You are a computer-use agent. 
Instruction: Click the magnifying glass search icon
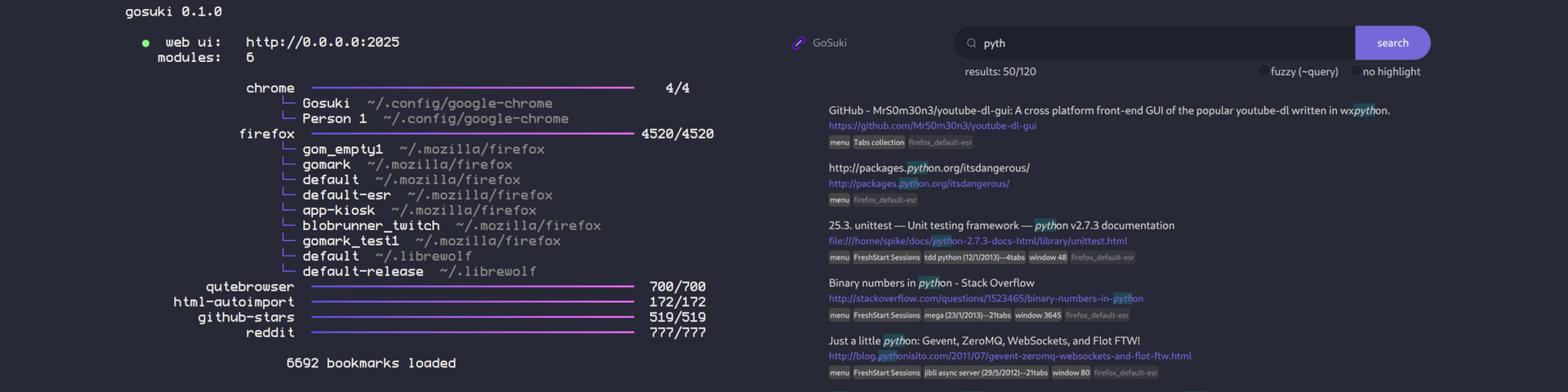point(971,43)
